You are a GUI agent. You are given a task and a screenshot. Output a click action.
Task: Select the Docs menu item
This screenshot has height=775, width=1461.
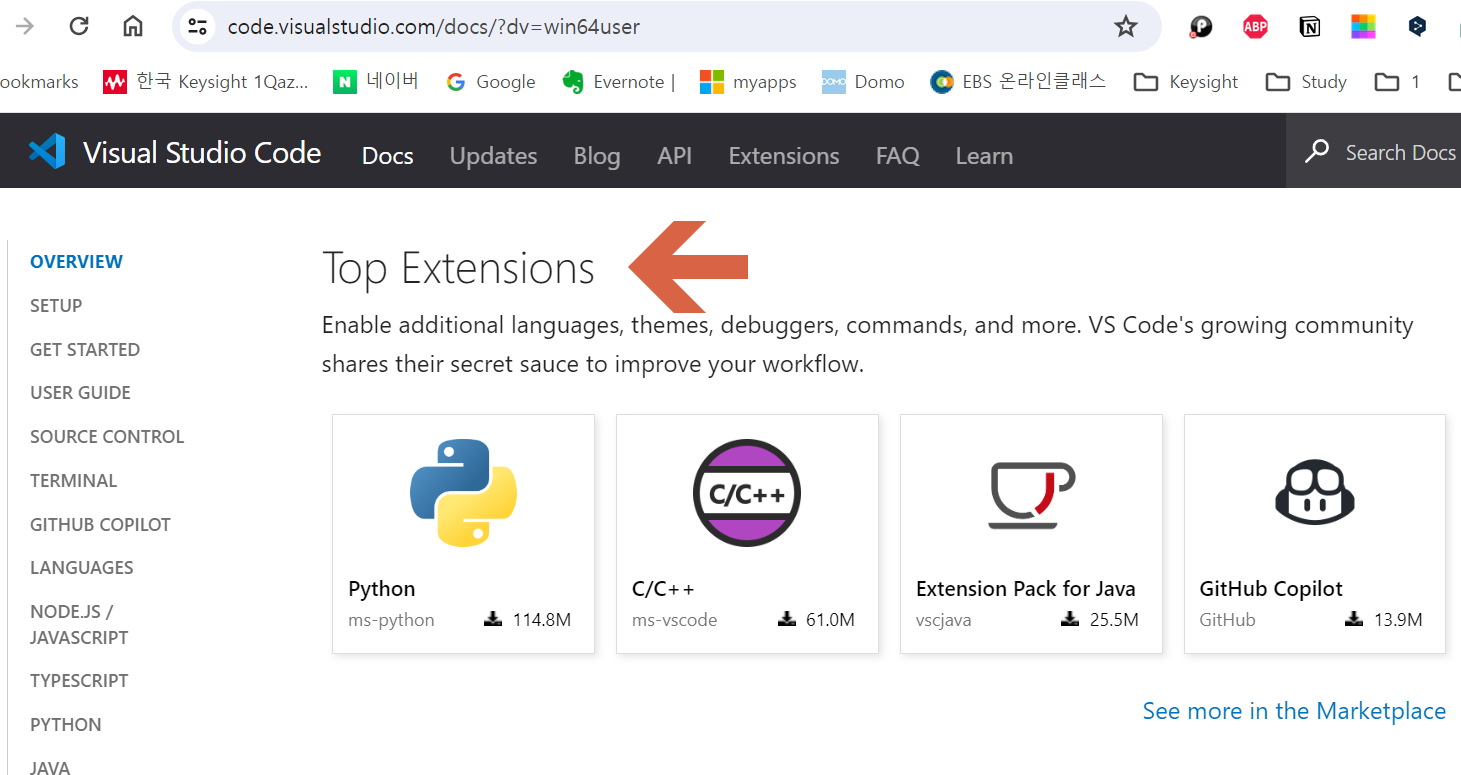coord(388,156)
